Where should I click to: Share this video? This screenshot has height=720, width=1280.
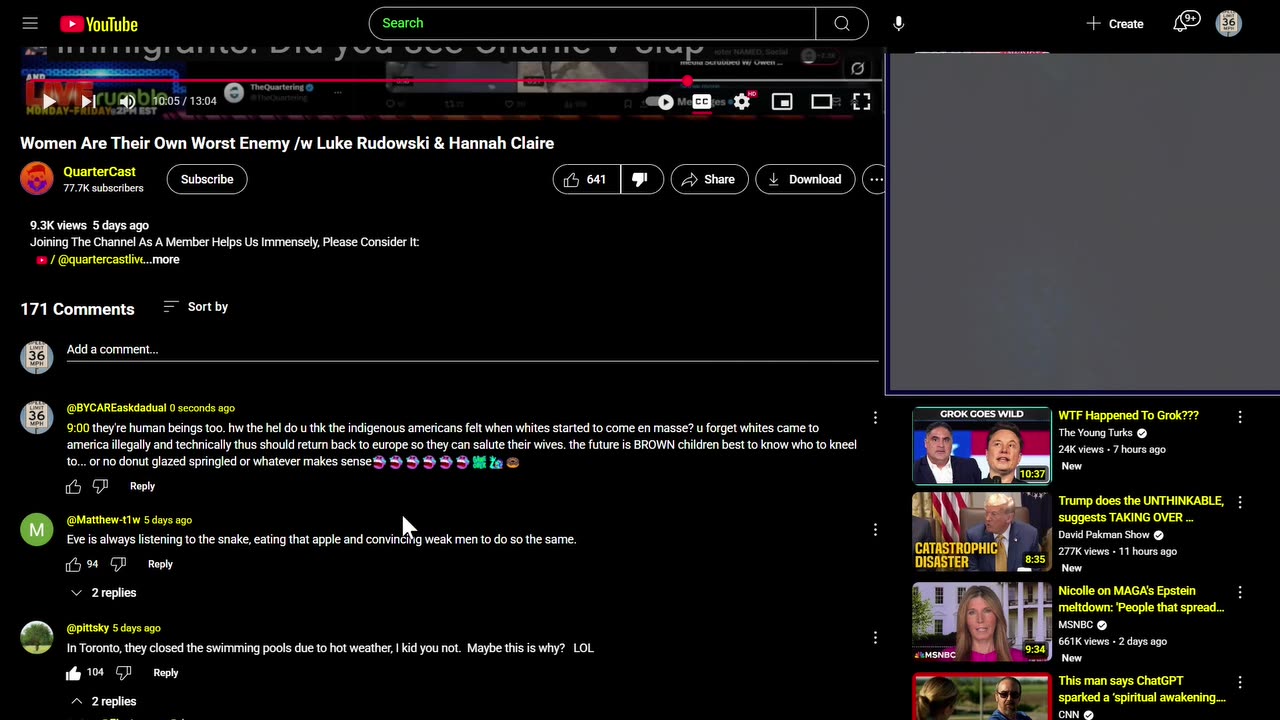coord(709,179)
